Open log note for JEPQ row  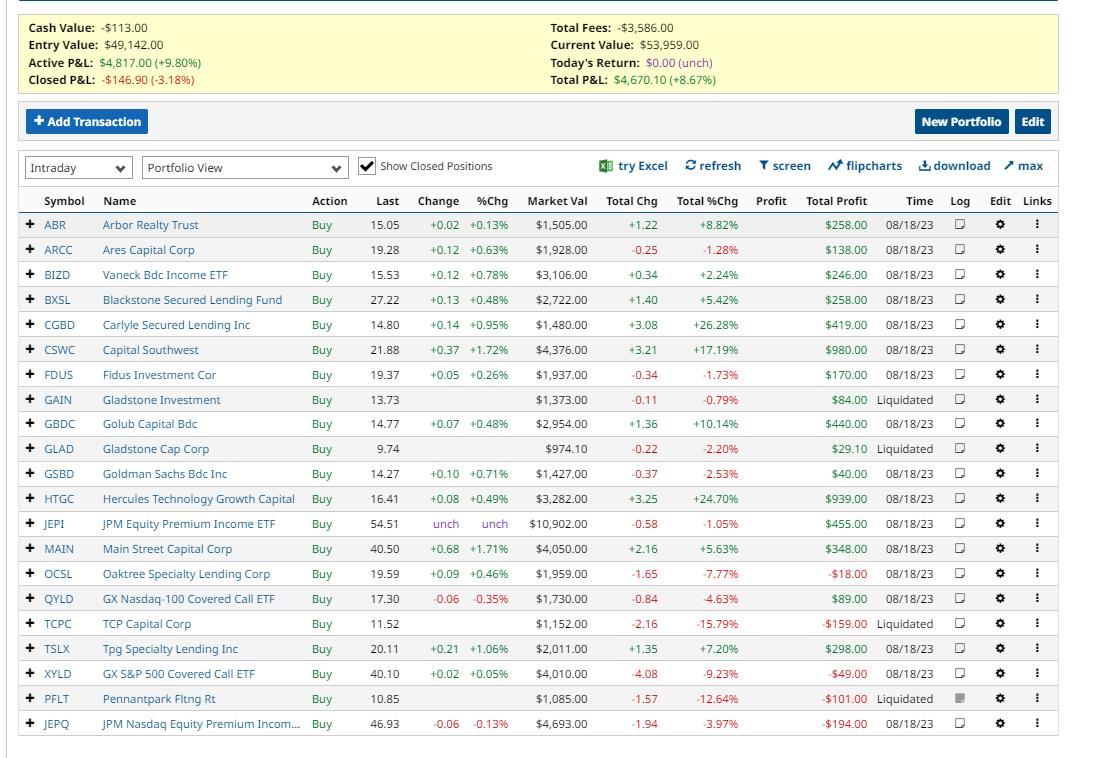click(x=959, y=723)
